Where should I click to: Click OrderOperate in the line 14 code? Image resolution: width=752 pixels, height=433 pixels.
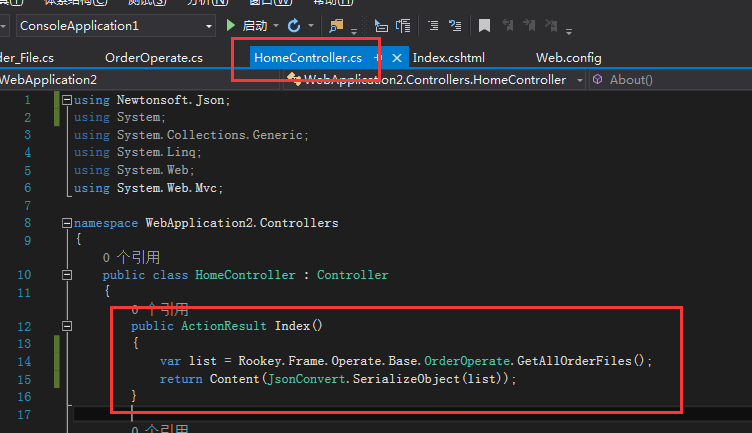467,361
